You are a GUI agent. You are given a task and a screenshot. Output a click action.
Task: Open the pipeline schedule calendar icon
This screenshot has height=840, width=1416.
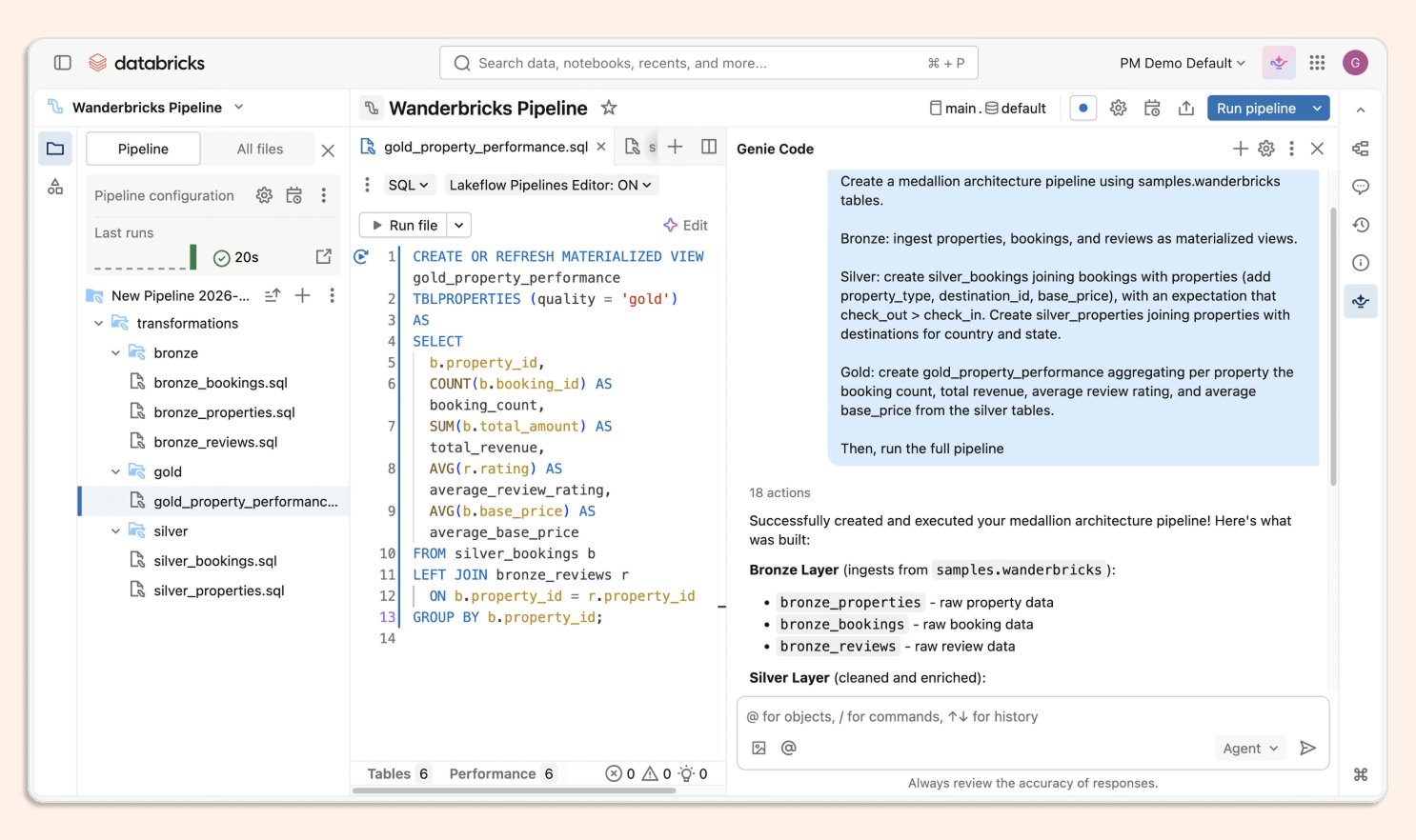pos(1152,109)
